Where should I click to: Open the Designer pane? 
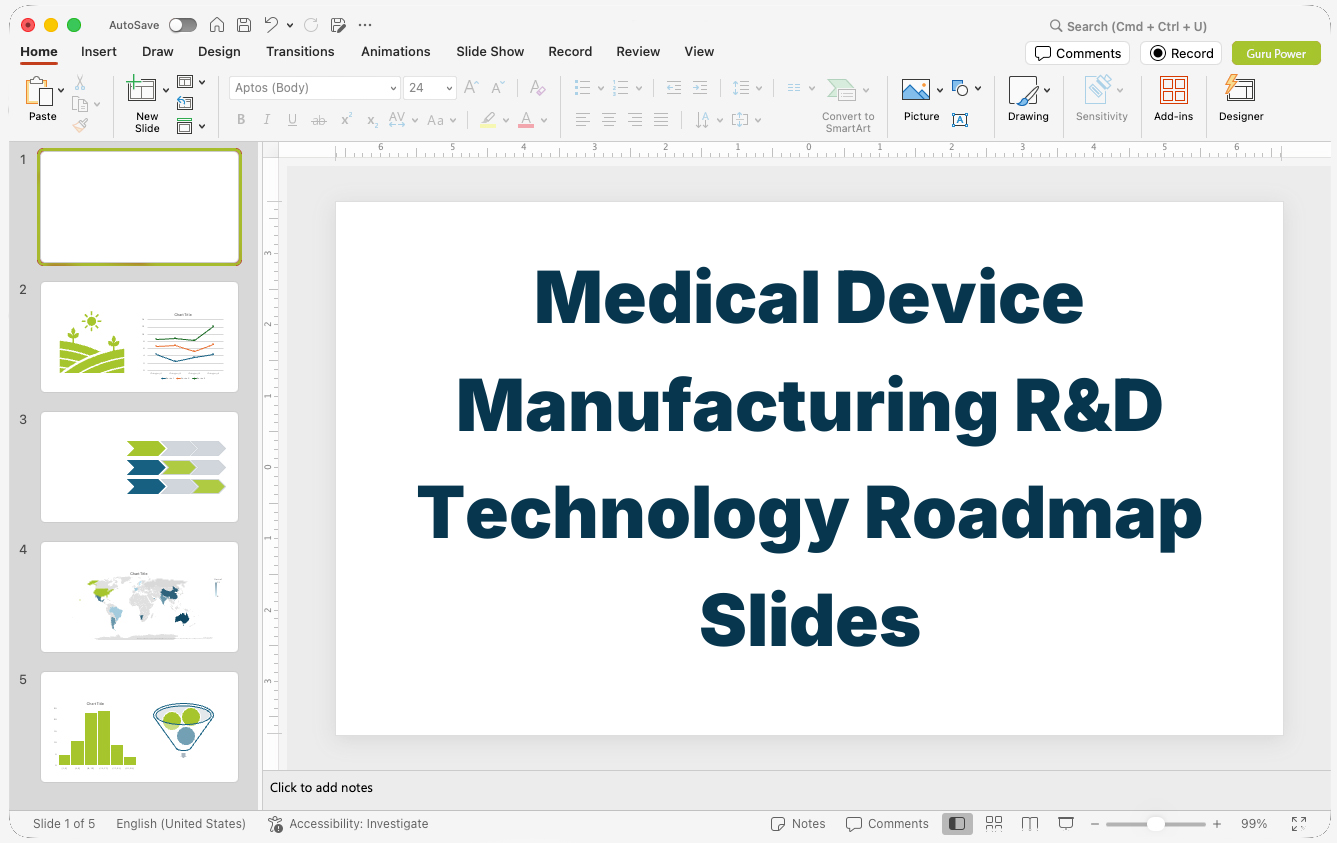[1241, 100]
